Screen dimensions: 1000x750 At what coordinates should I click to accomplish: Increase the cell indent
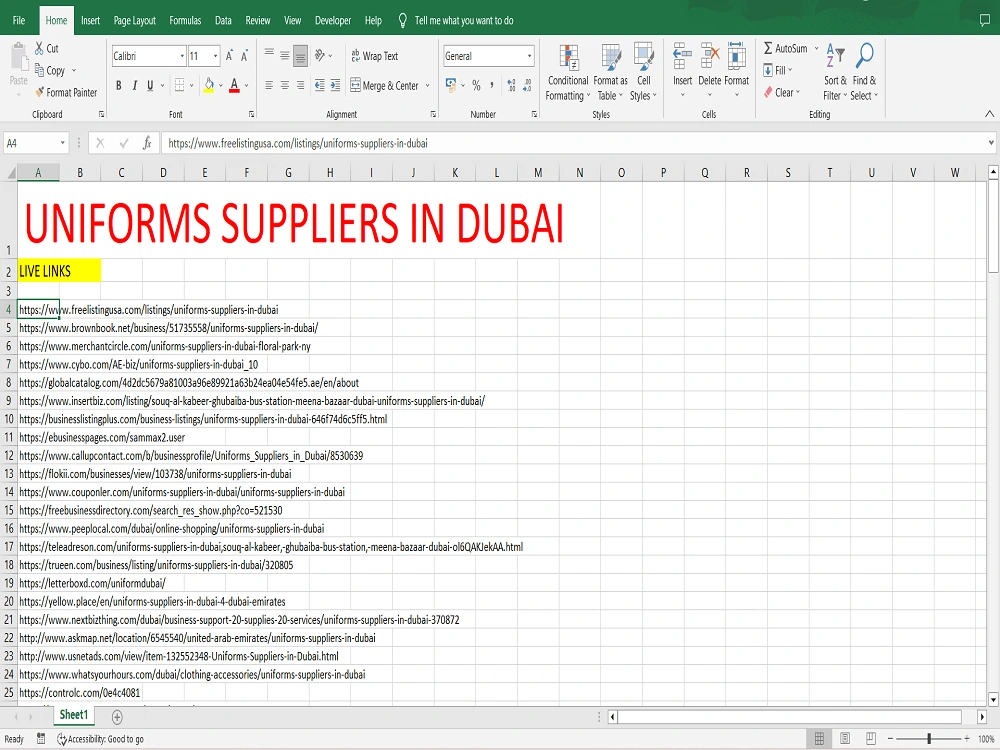tap(335, 85)
